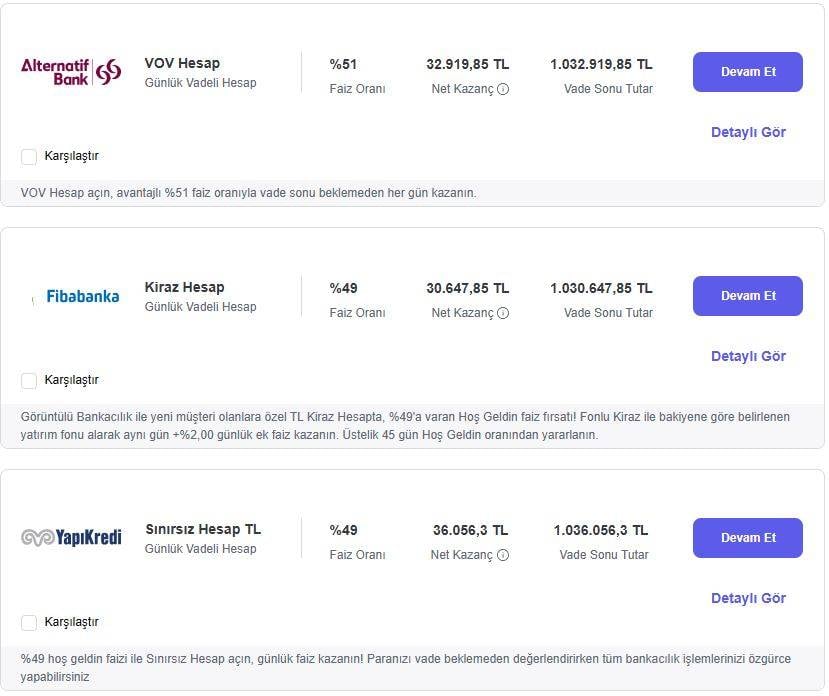Open the VOV Hesap account title
The height and width of the screenshot is (696, 829).
(182, 63)
